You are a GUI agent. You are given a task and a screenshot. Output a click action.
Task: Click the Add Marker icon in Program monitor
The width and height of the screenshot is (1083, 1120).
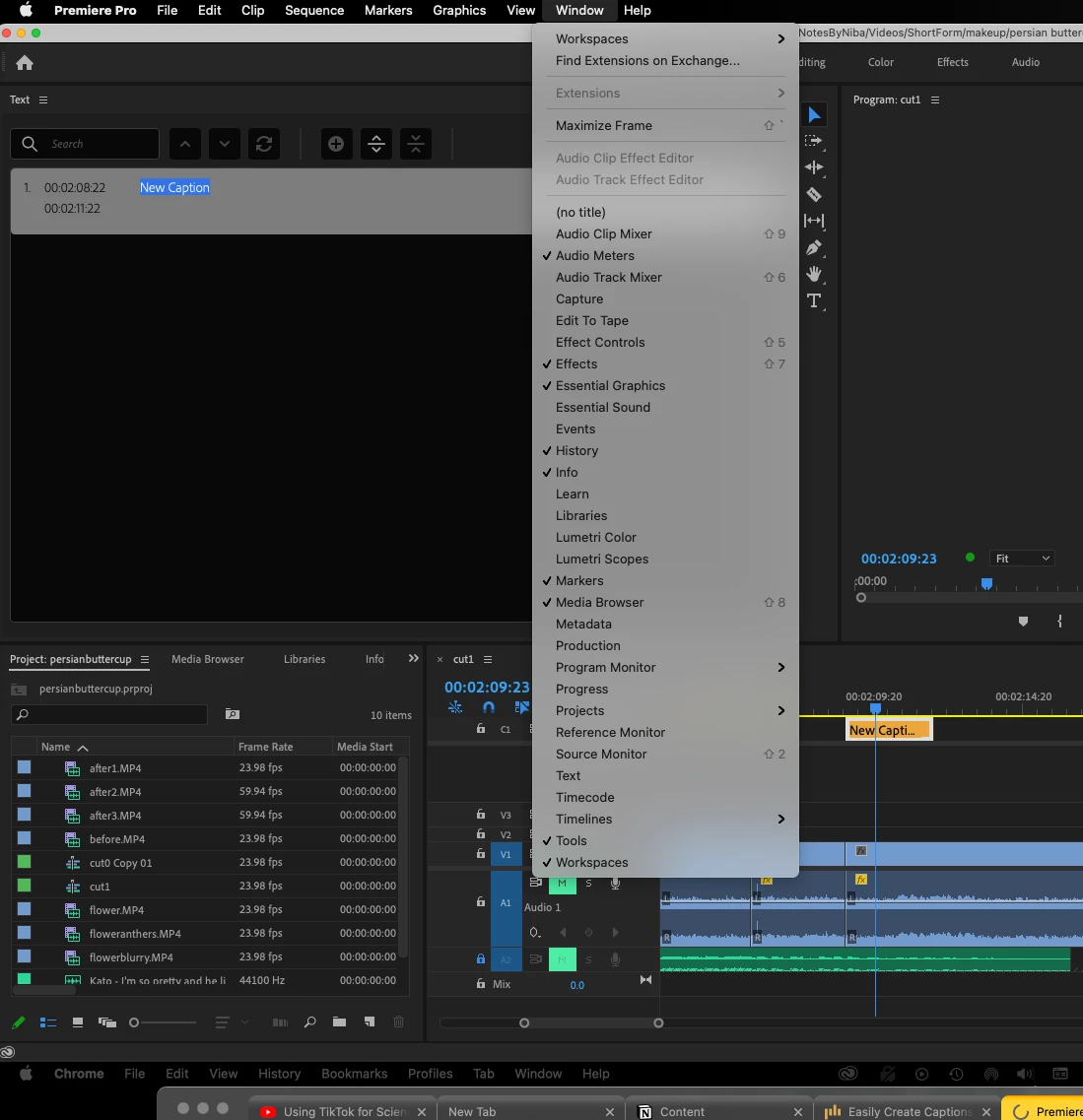[x=1023, y=622]
